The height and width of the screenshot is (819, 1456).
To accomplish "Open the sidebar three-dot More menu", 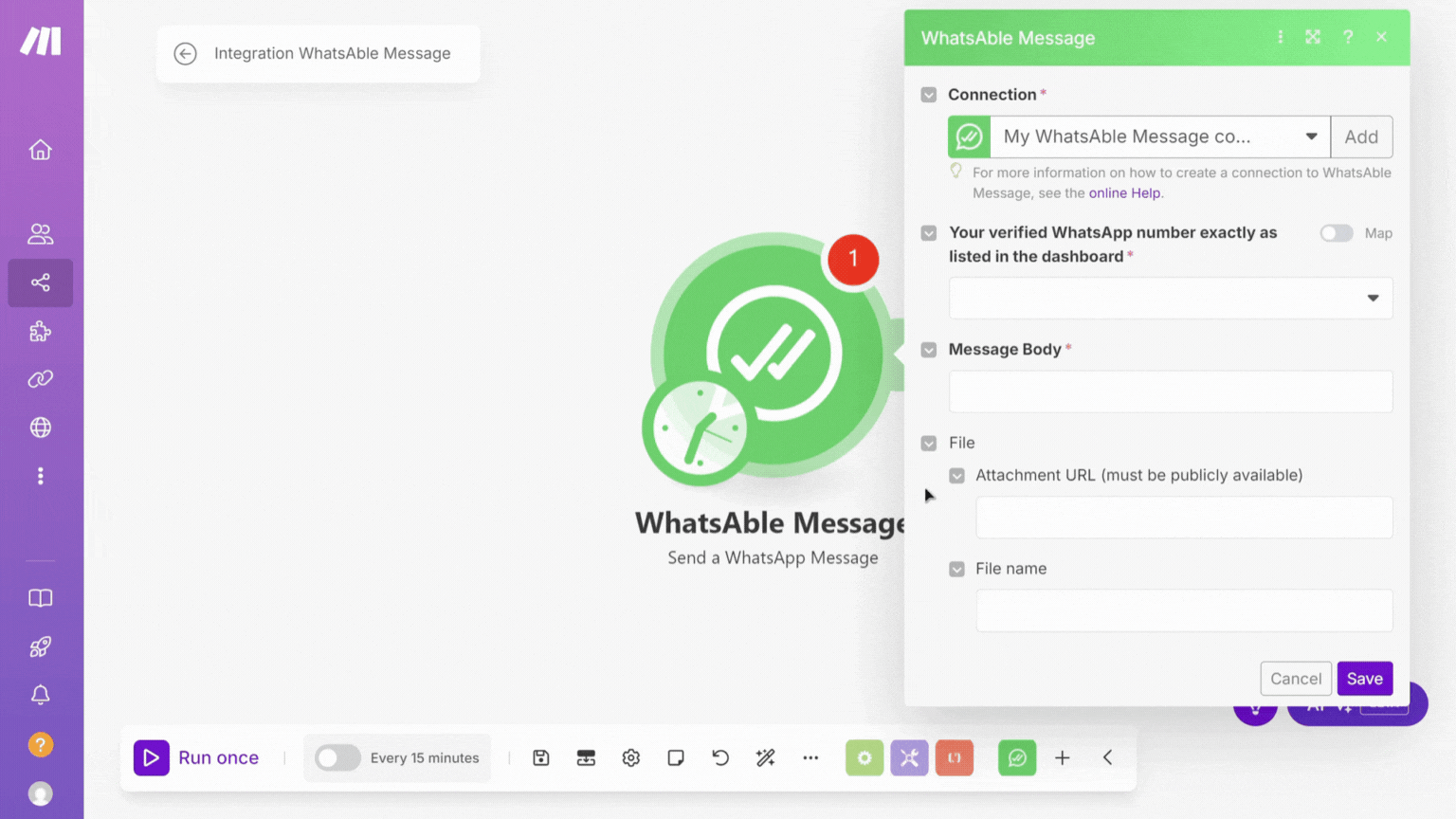I will click(x=40, y=476).
